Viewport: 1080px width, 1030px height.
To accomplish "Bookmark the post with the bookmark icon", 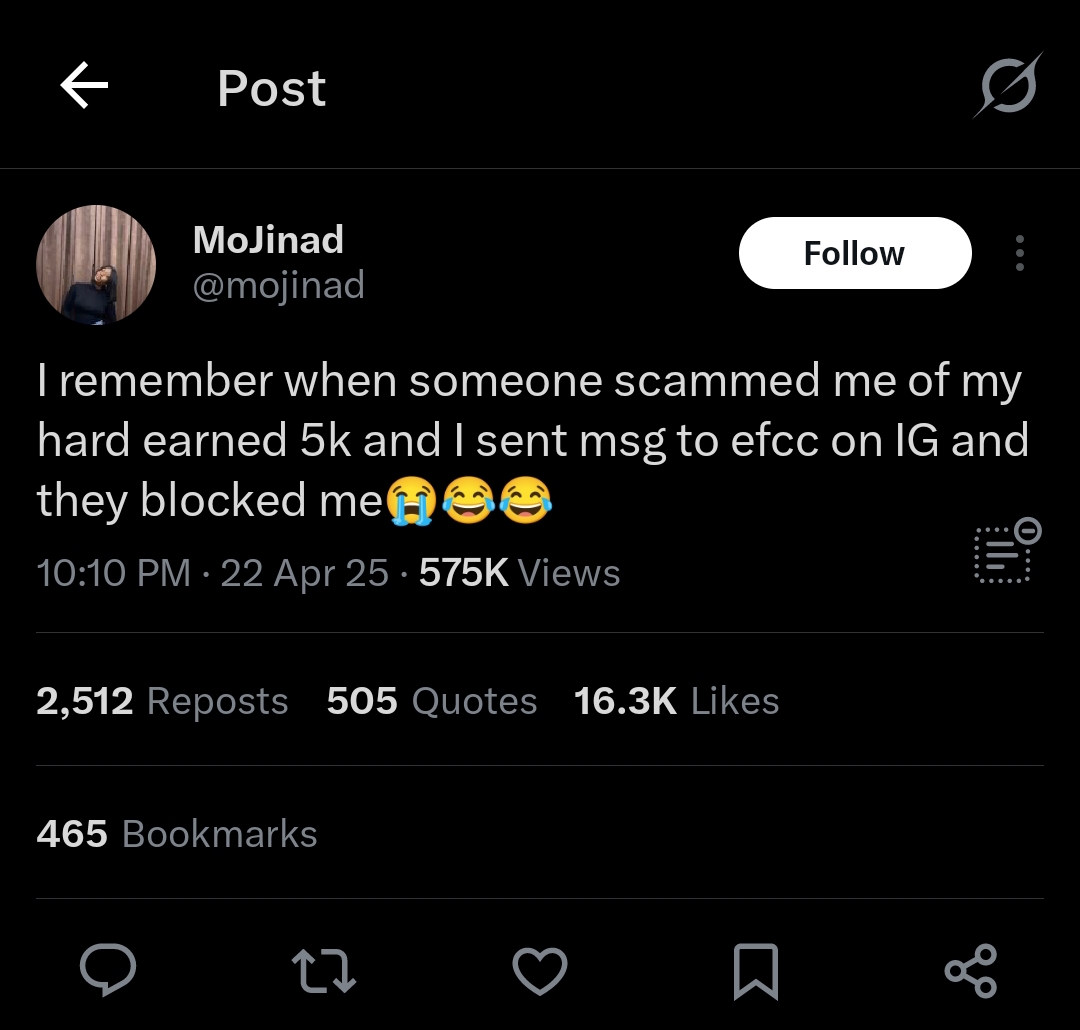I will pos(756,971).
